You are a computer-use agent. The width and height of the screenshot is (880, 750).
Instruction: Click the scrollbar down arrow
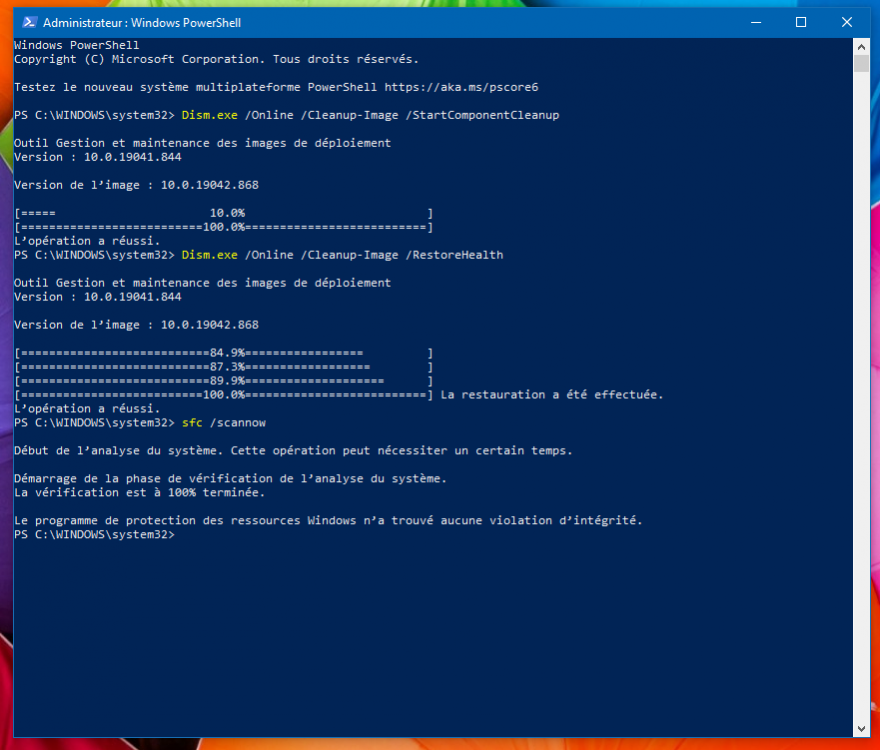click(861, 729)
